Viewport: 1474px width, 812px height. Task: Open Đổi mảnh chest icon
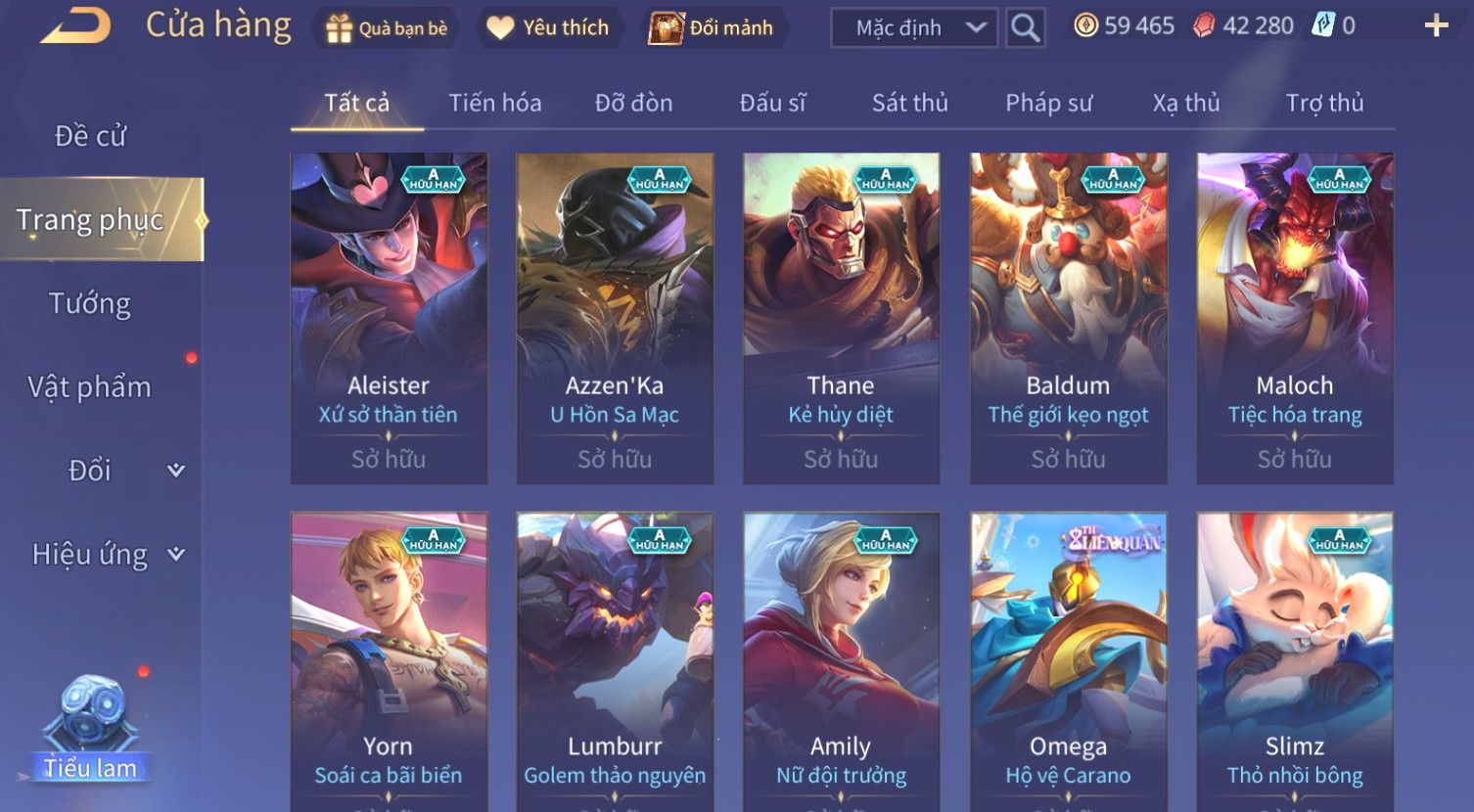click(x=666, y=28)
